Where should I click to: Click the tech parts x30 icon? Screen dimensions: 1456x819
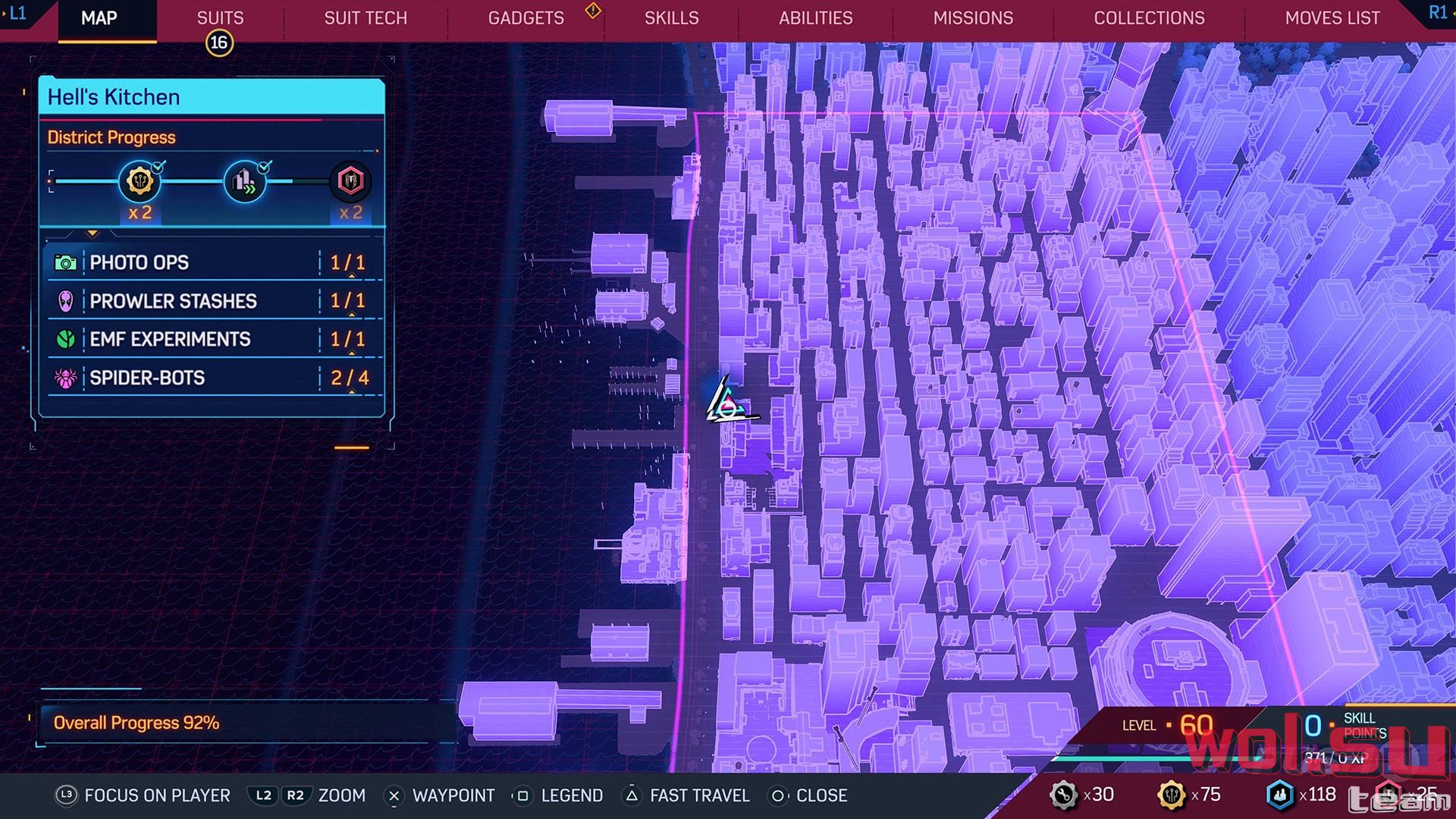1063,795
